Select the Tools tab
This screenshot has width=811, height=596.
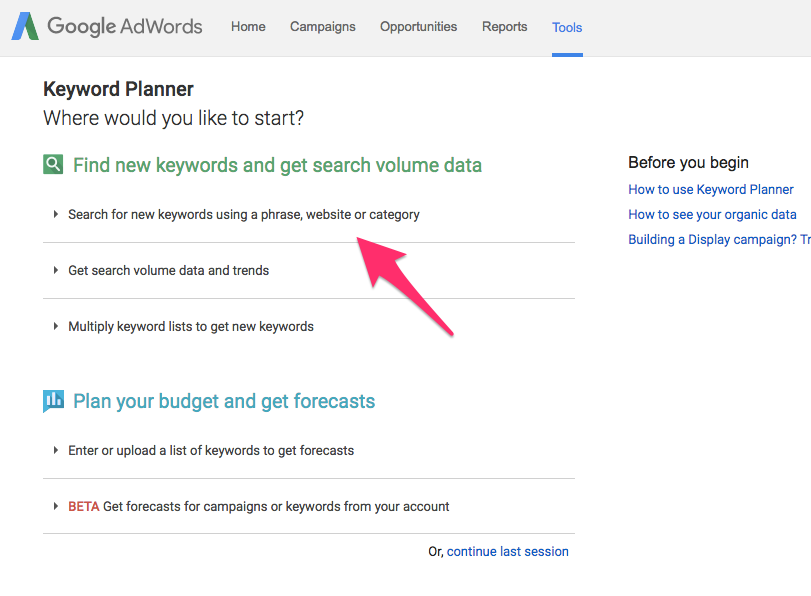click(x=567, y=28)
